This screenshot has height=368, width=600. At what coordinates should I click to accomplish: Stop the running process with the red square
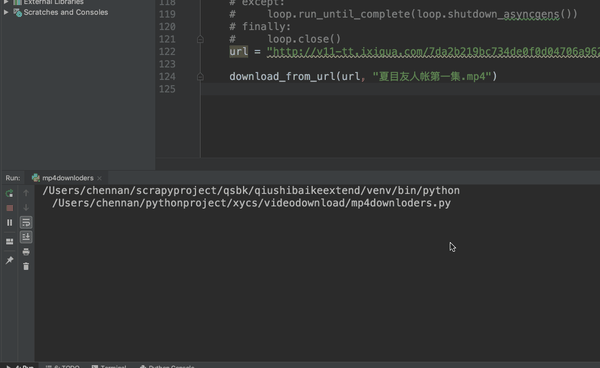(10, 208)
